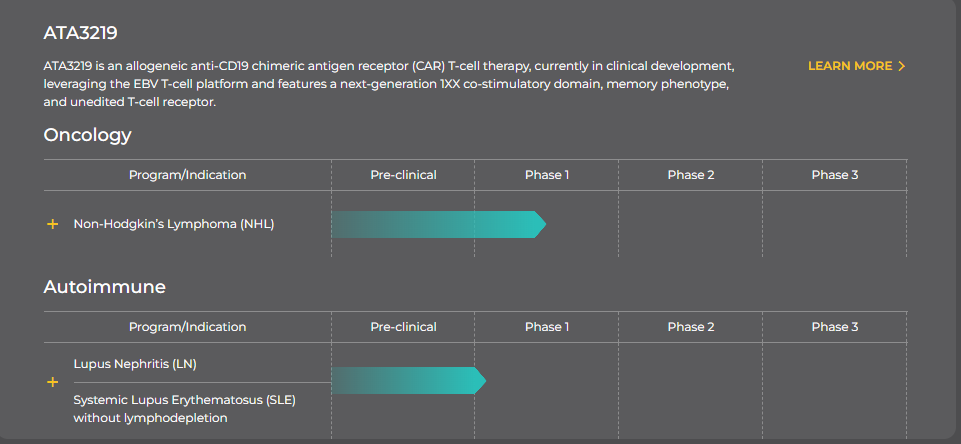Expand the Non-Hodgkin's Lymphoma plus icon
The height and width of the screenshot is (444, 961).
[53, 224]
